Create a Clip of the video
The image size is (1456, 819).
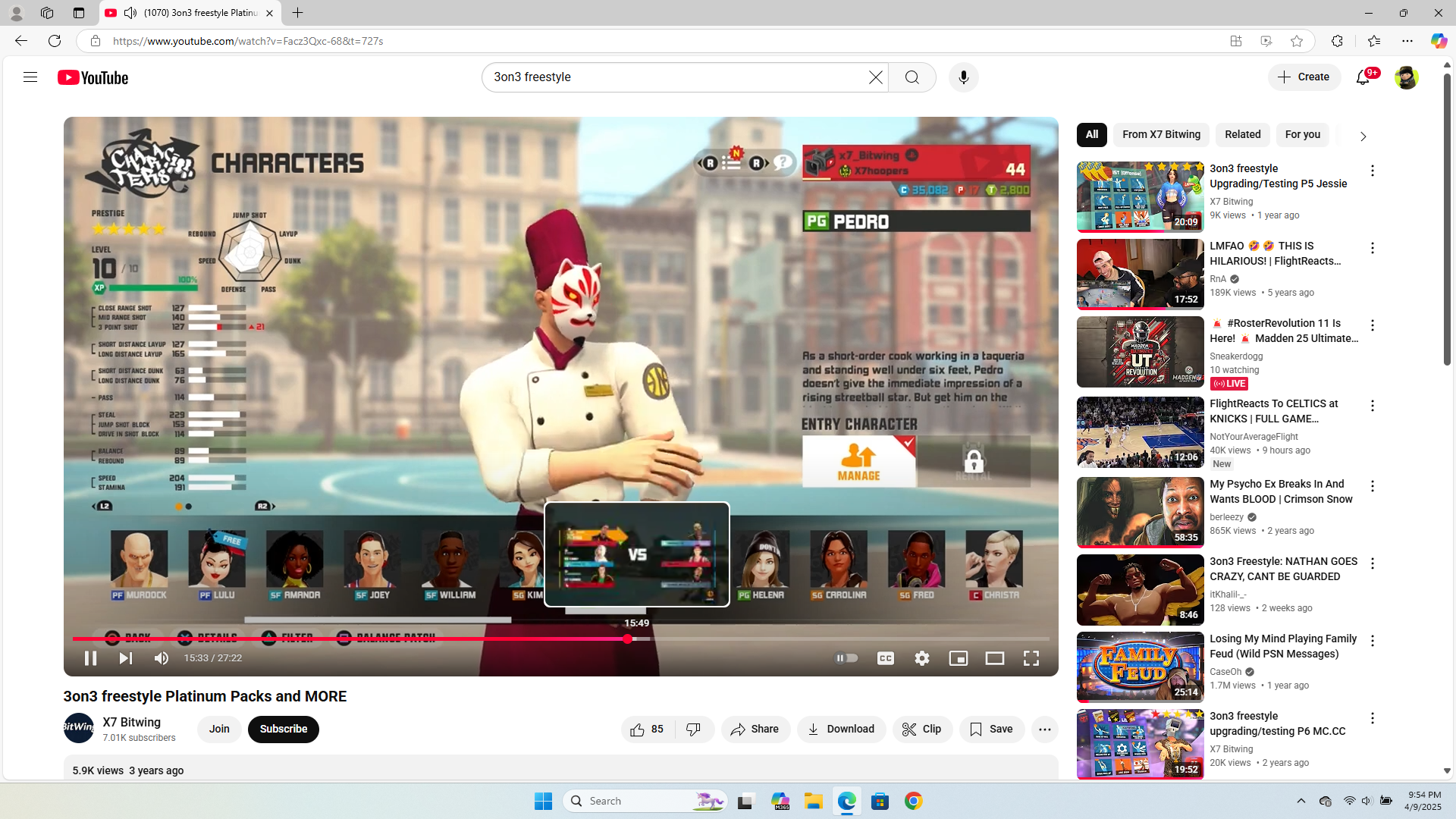coord(922,730)
